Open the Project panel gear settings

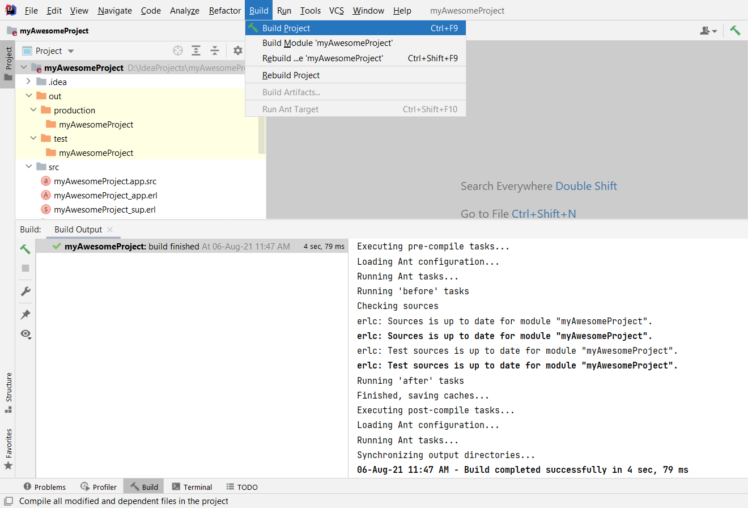pos(238,50)
